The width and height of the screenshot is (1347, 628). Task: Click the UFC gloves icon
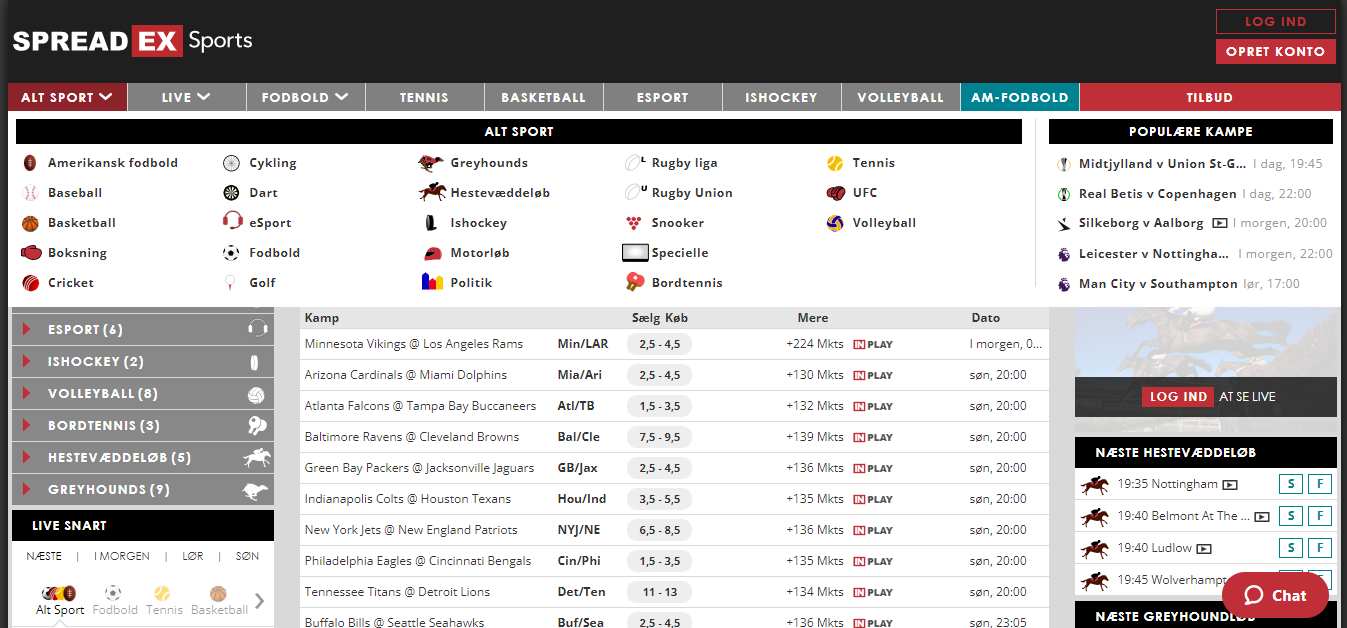836,193
